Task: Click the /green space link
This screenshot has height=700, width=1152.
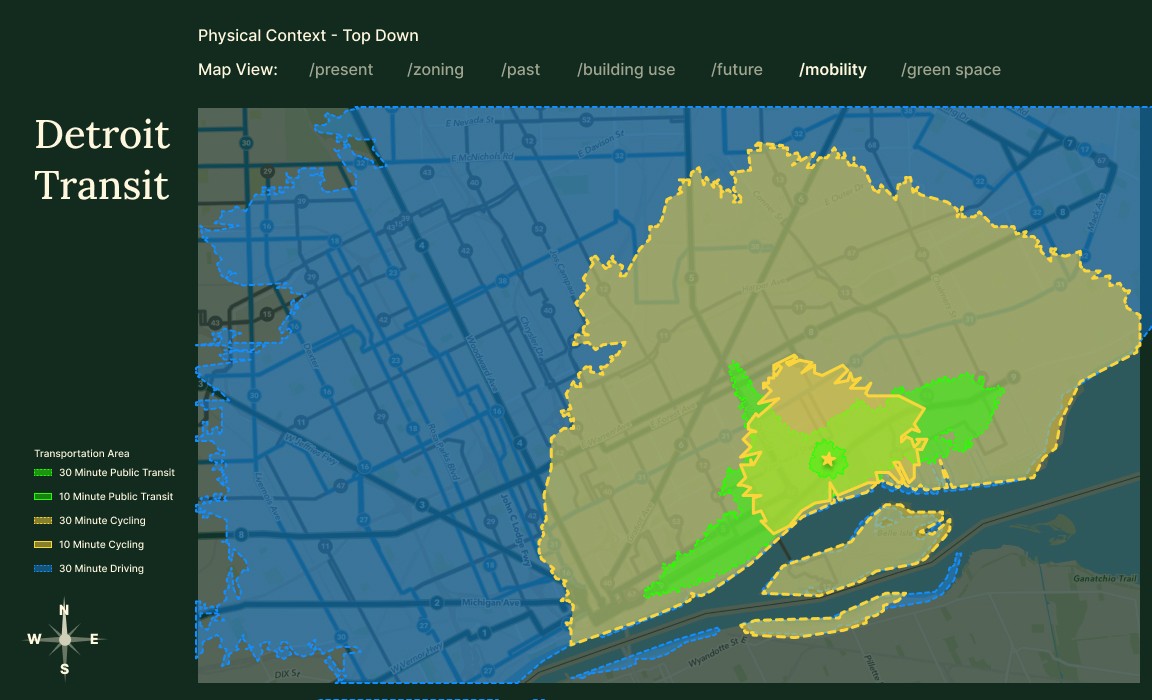Action: (950, 69)
